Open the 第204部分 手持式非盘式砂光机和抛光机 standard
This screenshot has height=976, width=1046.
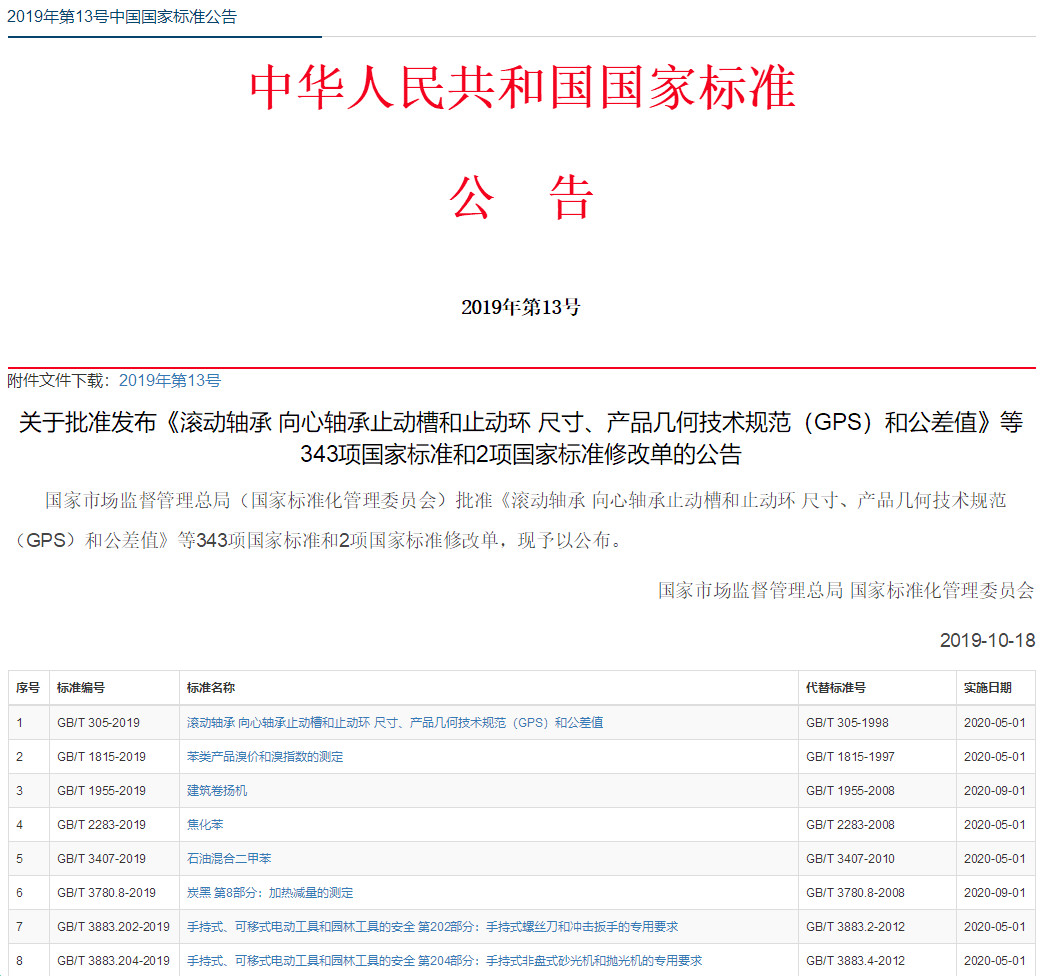pyautogui.click(x=444, y=960)
